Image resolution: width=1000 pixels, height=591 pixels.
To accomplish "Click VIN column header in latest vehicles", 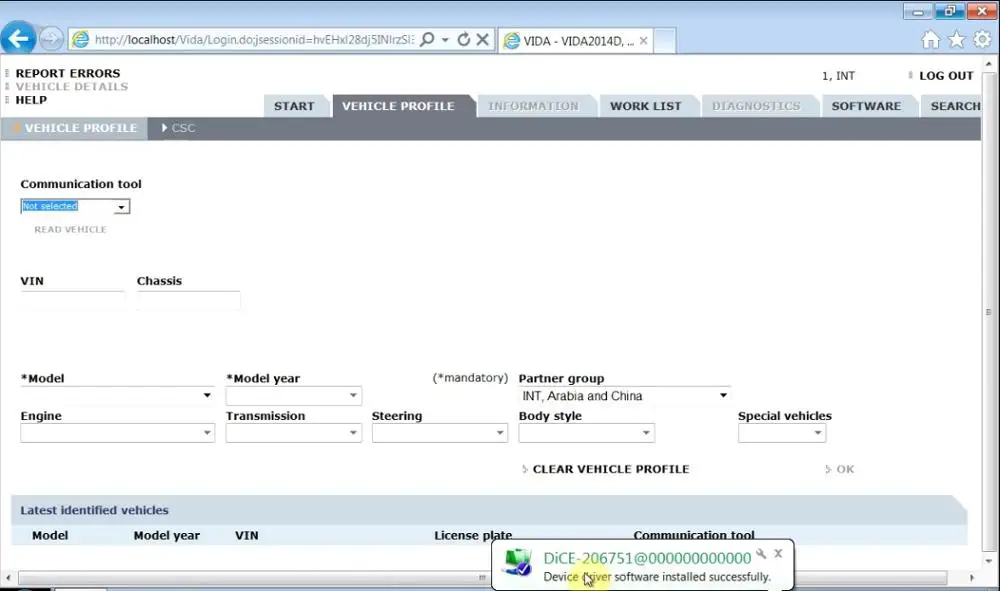I will pyautogui.click(x=247, y=536).
